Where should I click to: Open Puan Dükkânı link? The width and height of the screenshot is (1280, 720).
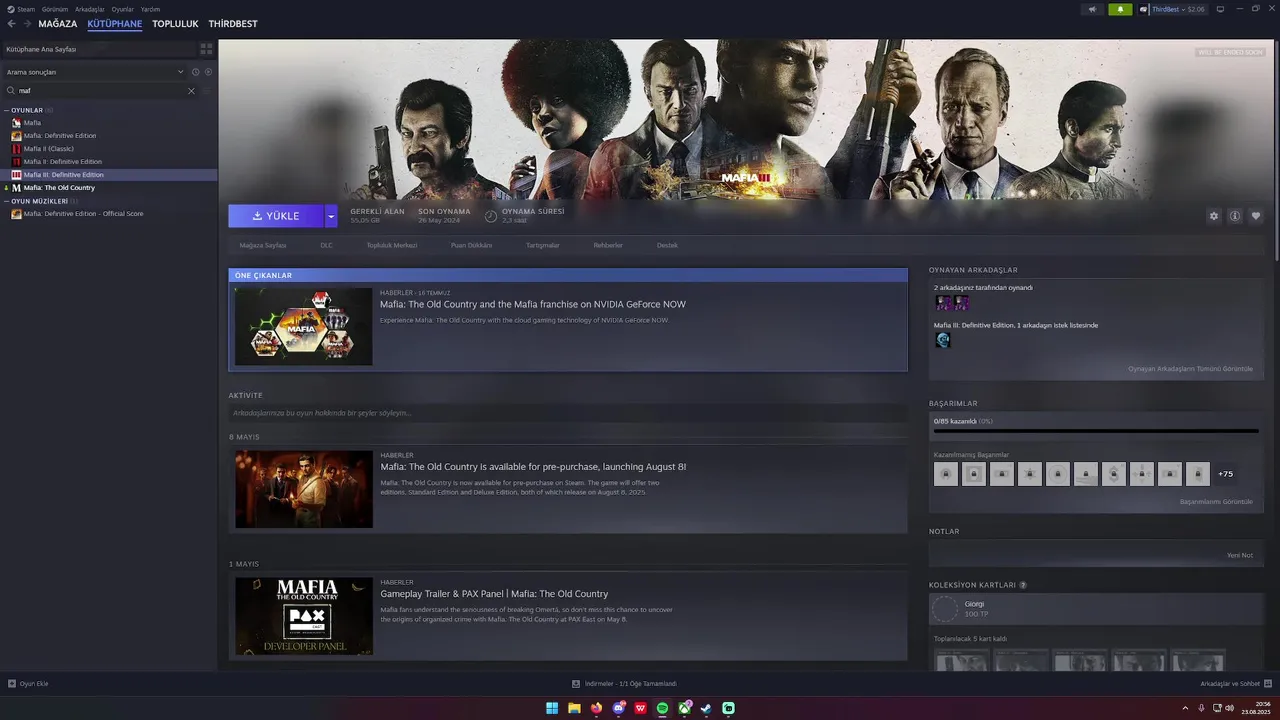[x=472, y=245]
